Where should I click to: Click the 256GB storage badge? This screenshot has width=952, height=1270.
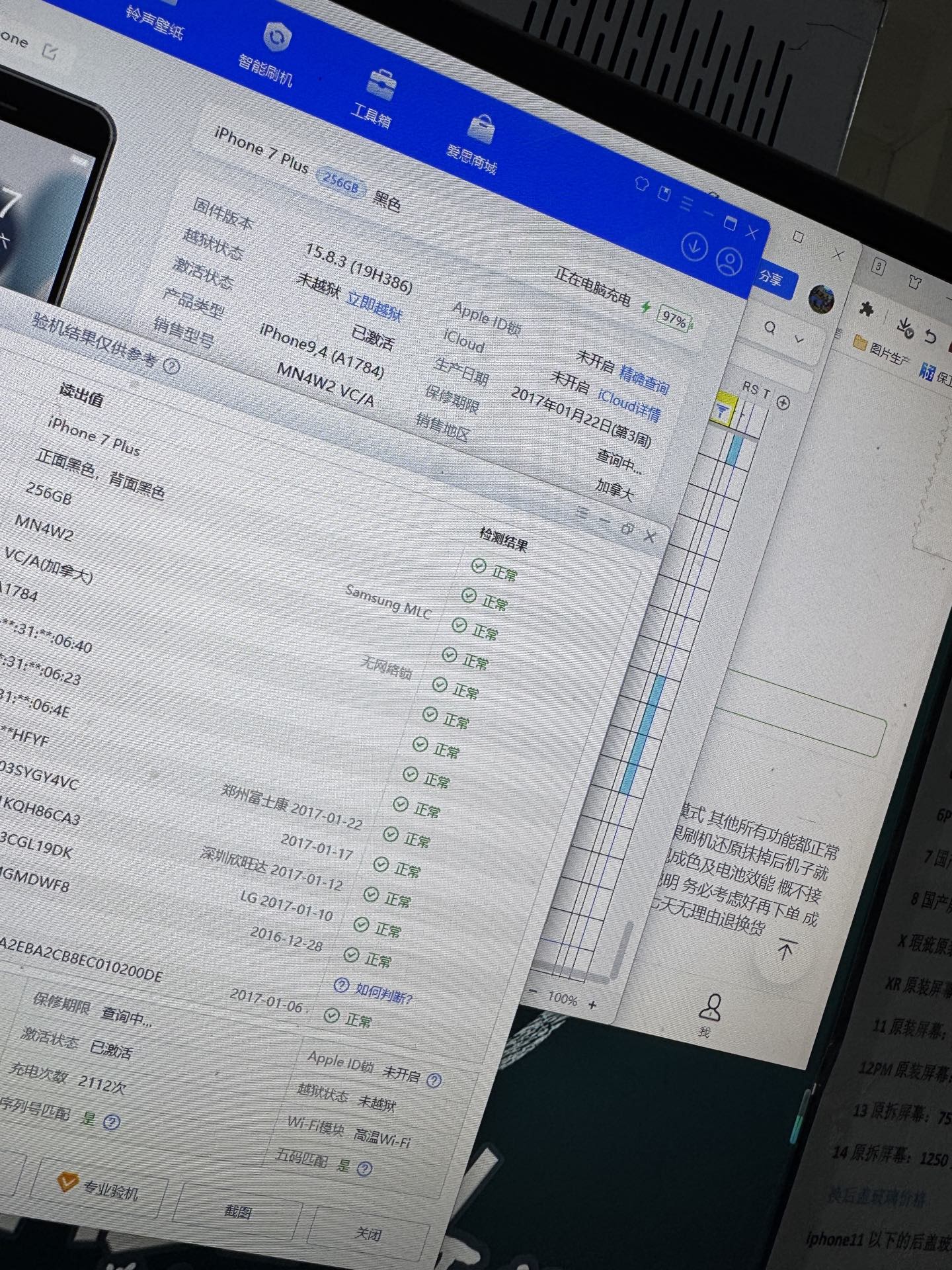pos(341,181)
